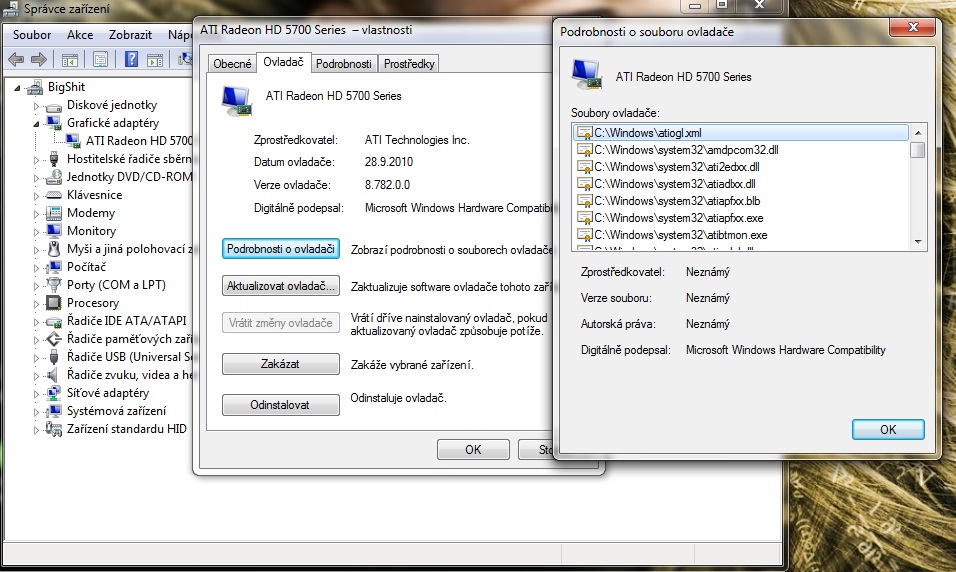Click the Grafické adaptéry display icon
Viewport: 956px width, 572px height.
point(54,123)
